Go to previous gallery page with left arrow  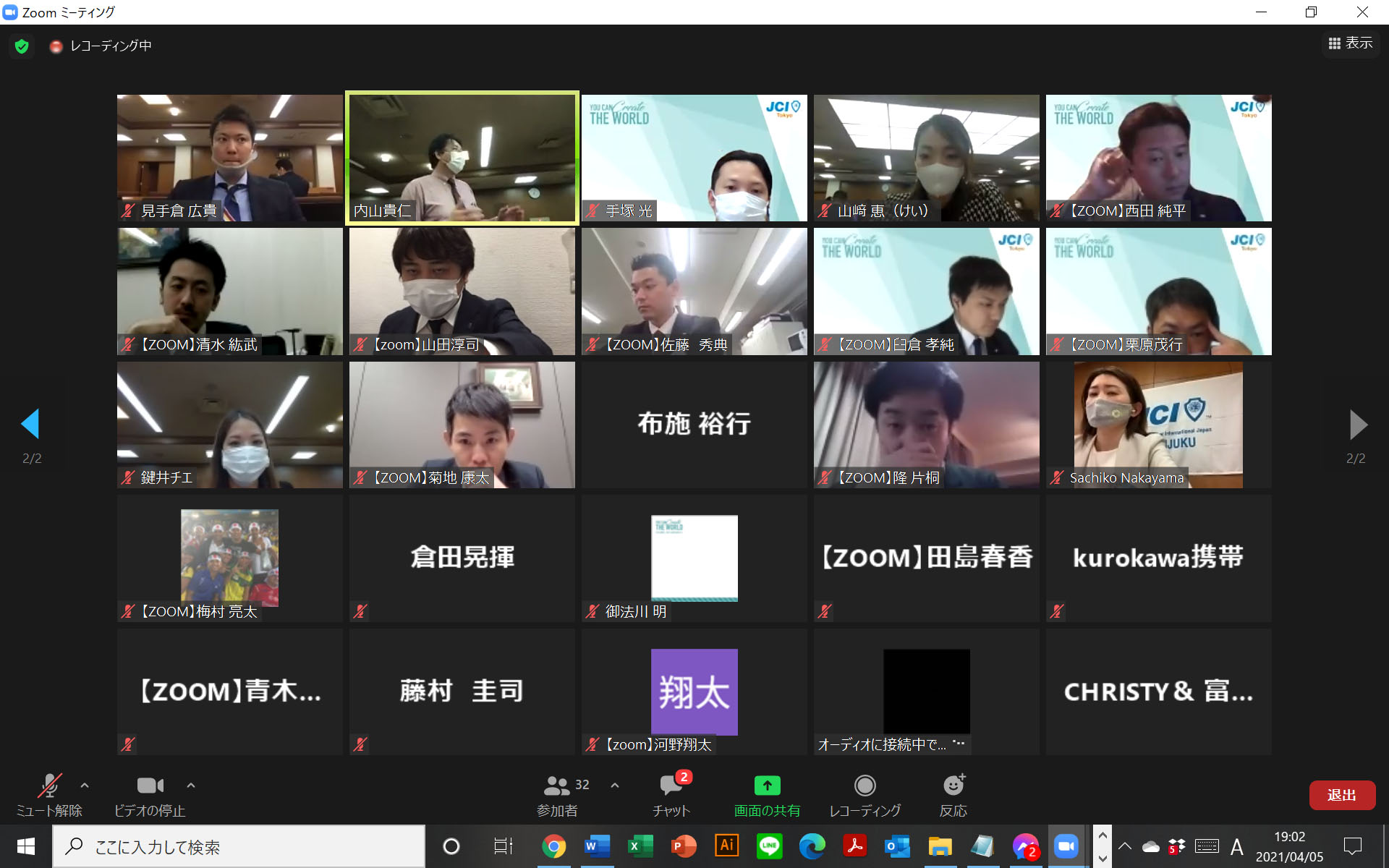point(30,424)
